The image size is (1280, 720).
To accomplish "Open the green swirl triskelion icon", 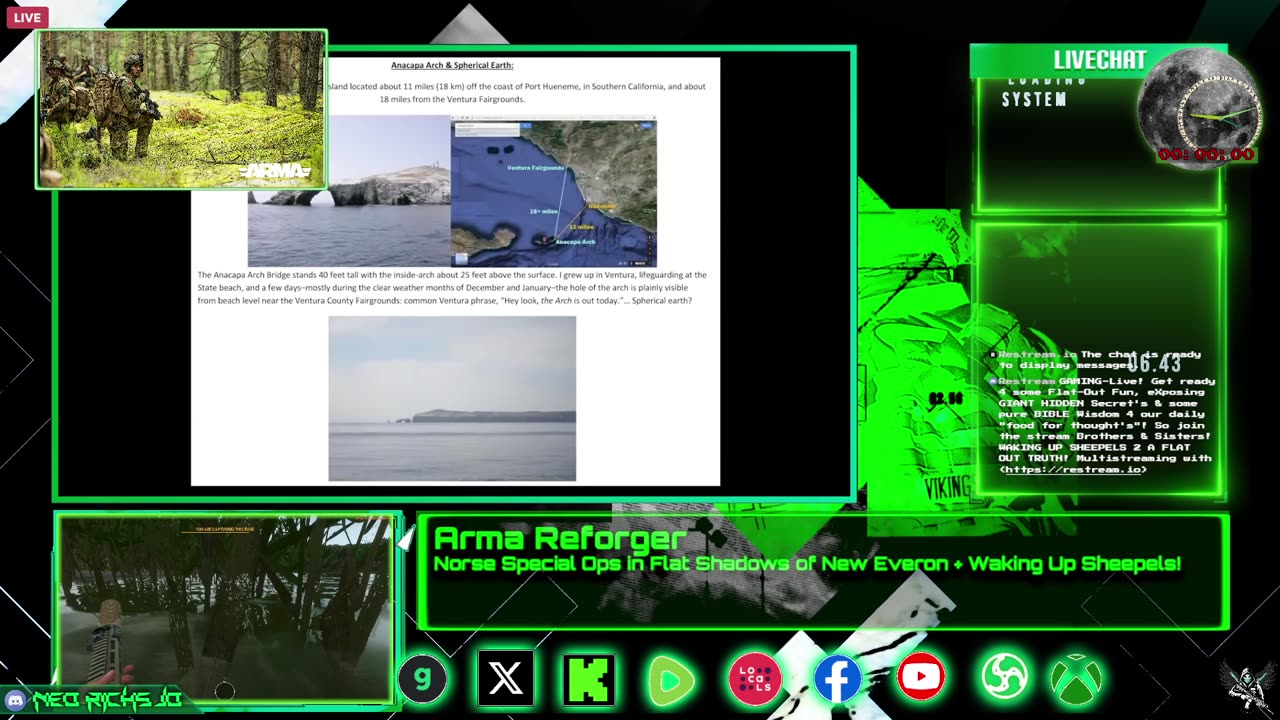I will click(x=1004, y=678).
